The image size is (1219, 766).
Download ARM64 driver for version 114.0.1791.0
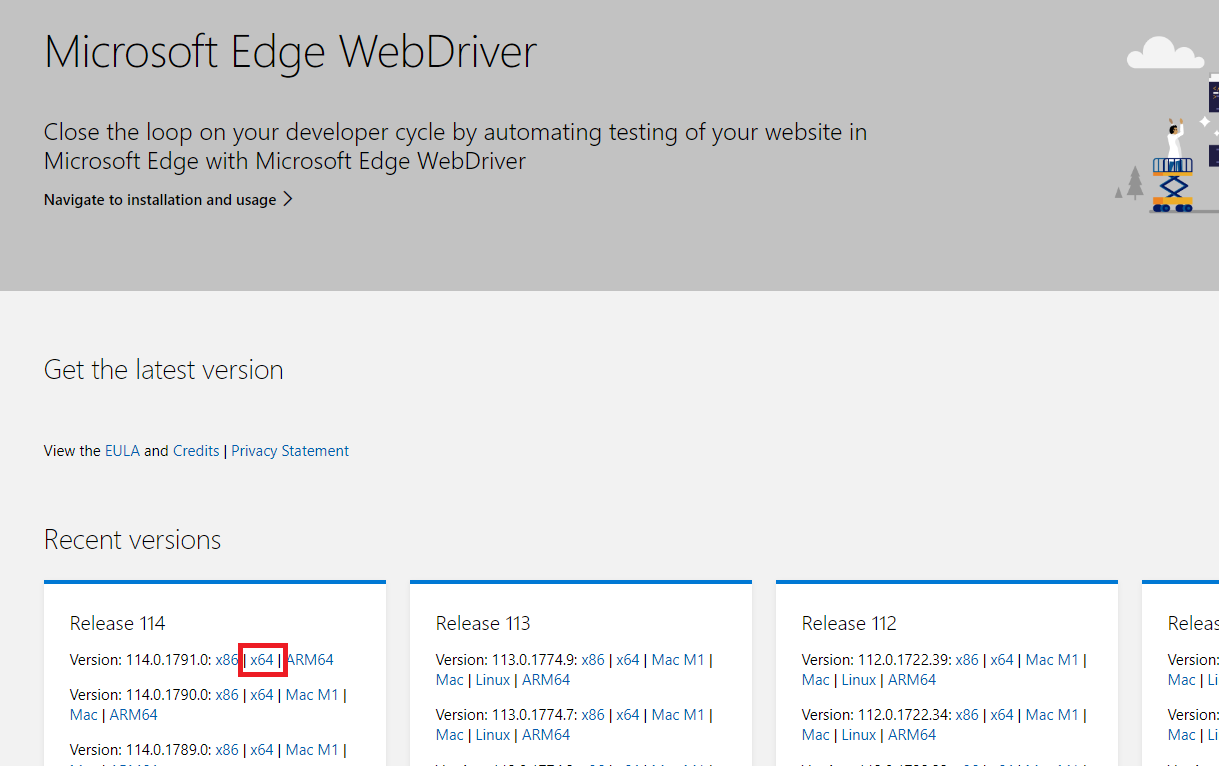310,660
